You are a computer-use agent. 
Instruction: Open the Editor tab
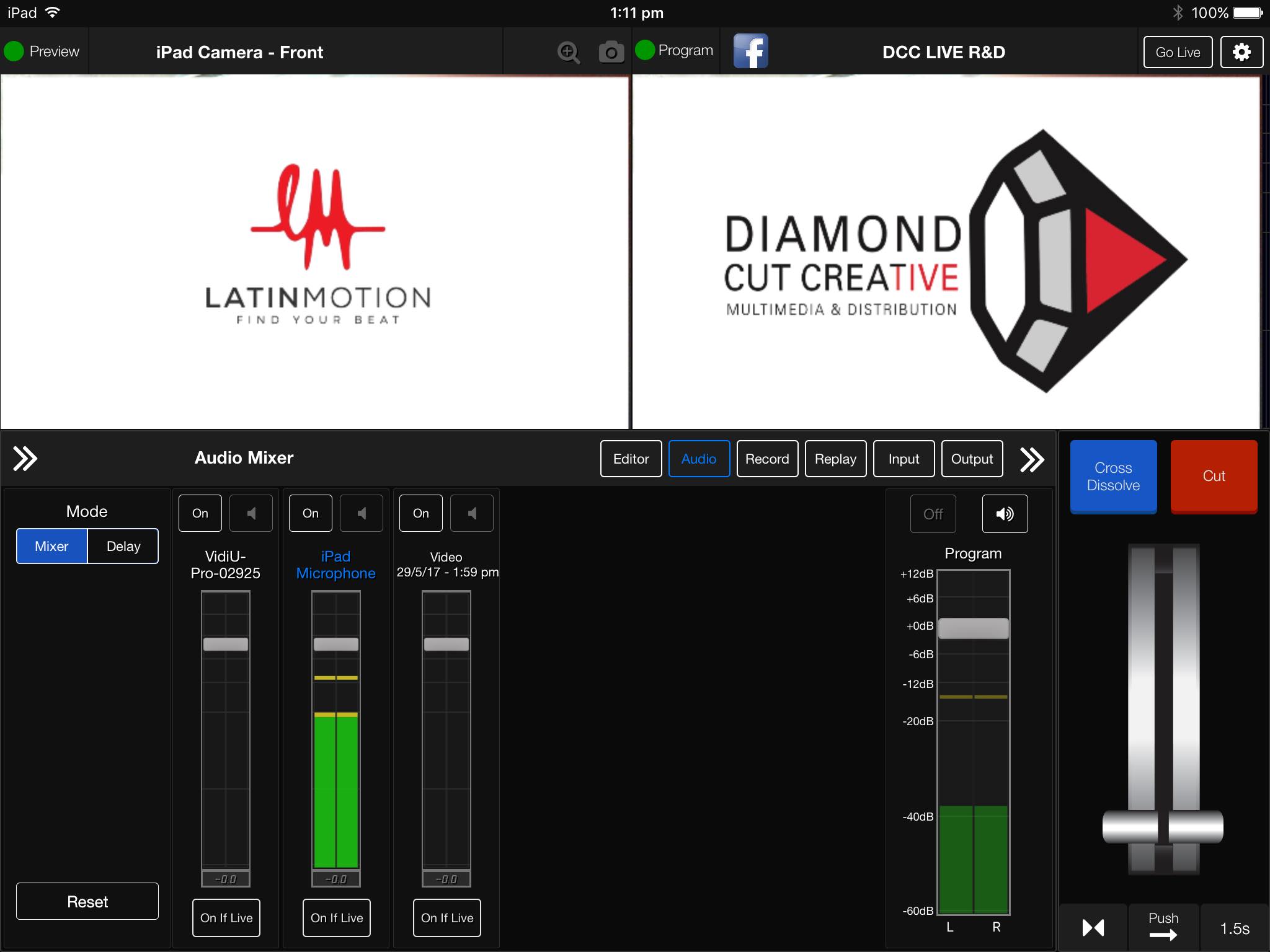(x=631, y=459)
